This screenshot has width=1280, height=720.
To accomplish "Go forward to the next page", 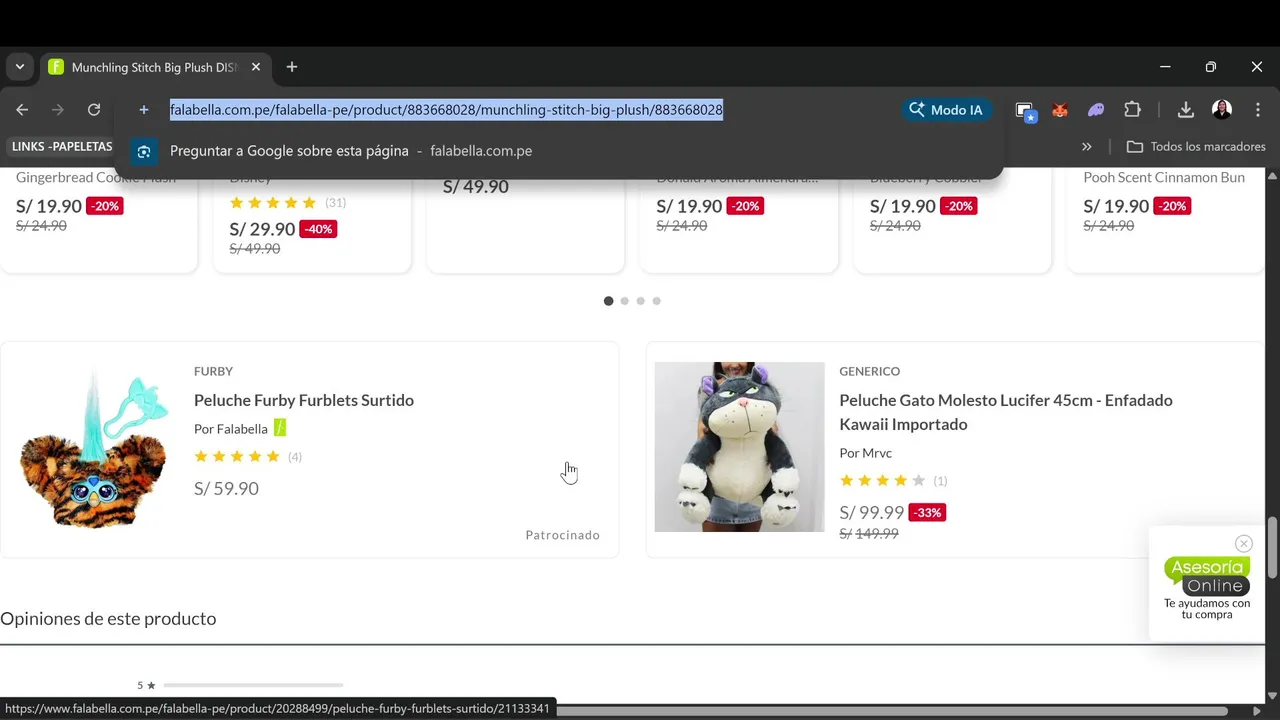I will (58, 110).
